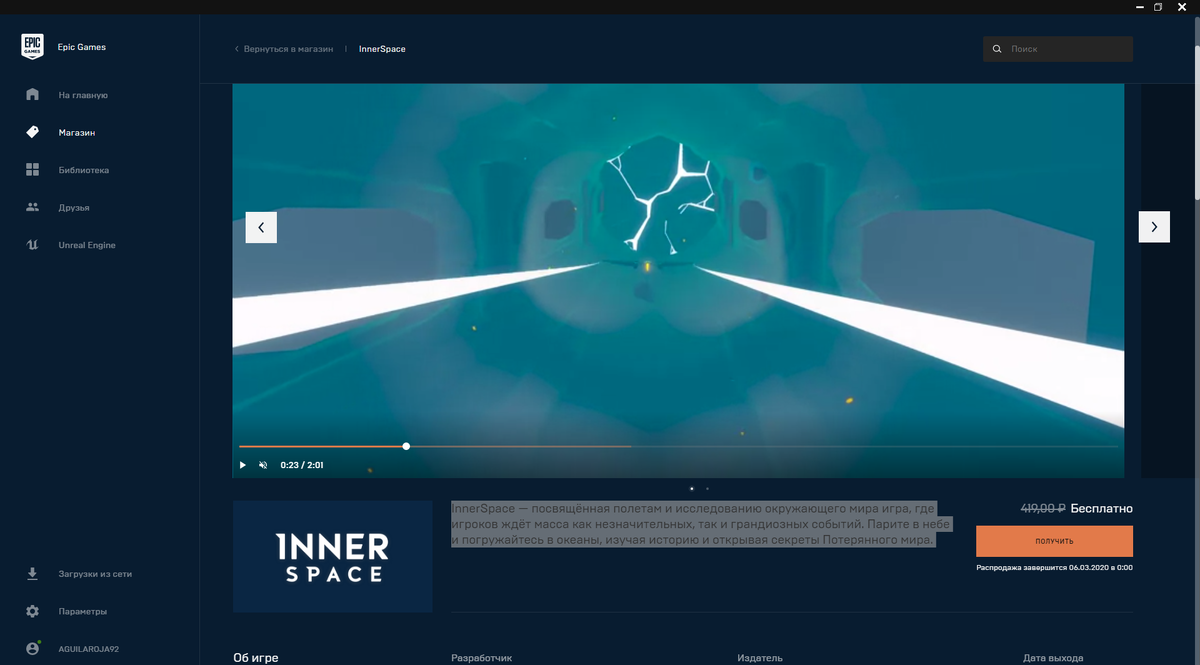Click the AGUILAROJA92 account name

pyautogui.click(x=87, y=649)
